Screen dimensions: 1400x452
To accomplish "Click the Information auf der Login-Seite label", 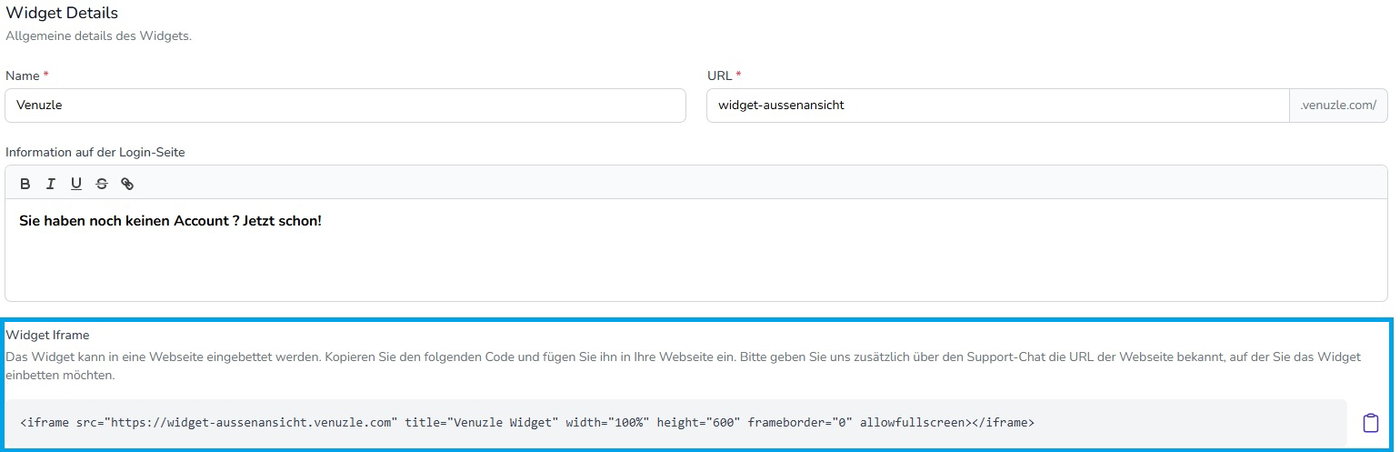I will (x=95, y=152).
